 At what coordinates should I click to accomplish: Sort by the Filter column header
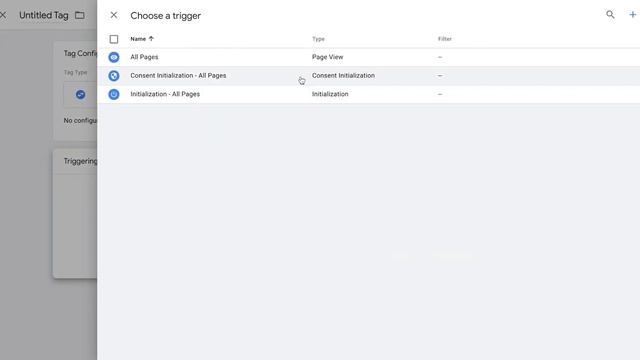click(x=444, y=39)
